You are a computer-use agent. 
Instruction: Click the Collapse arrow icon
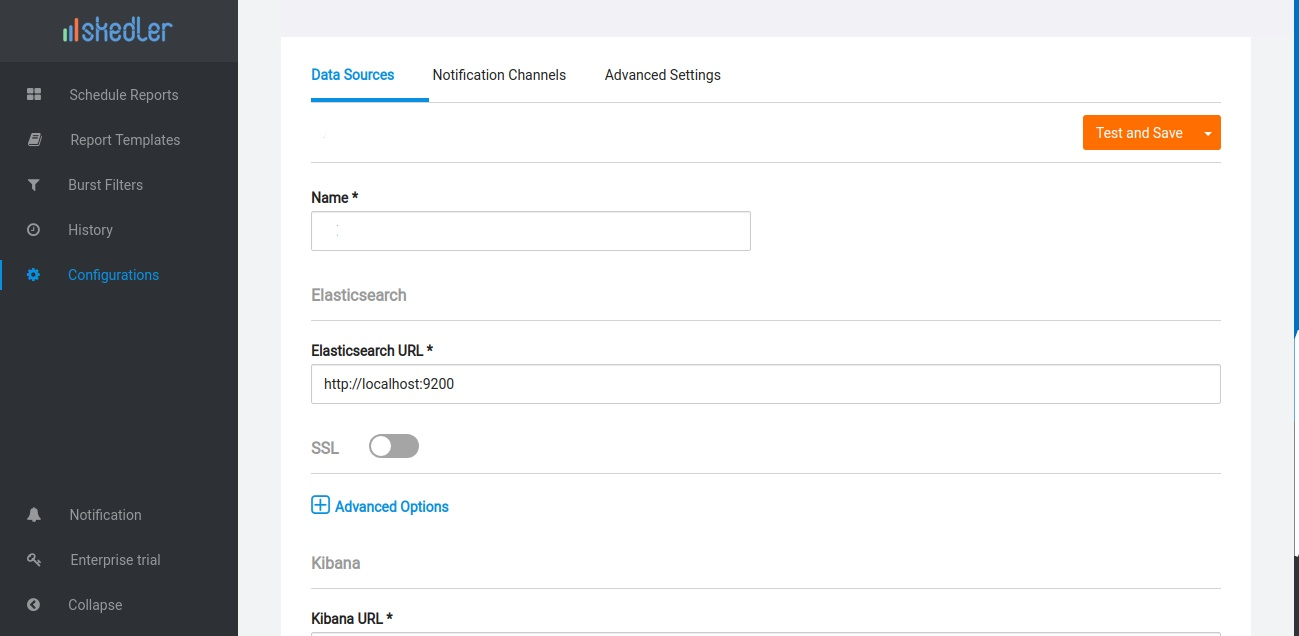coord(34,605)
